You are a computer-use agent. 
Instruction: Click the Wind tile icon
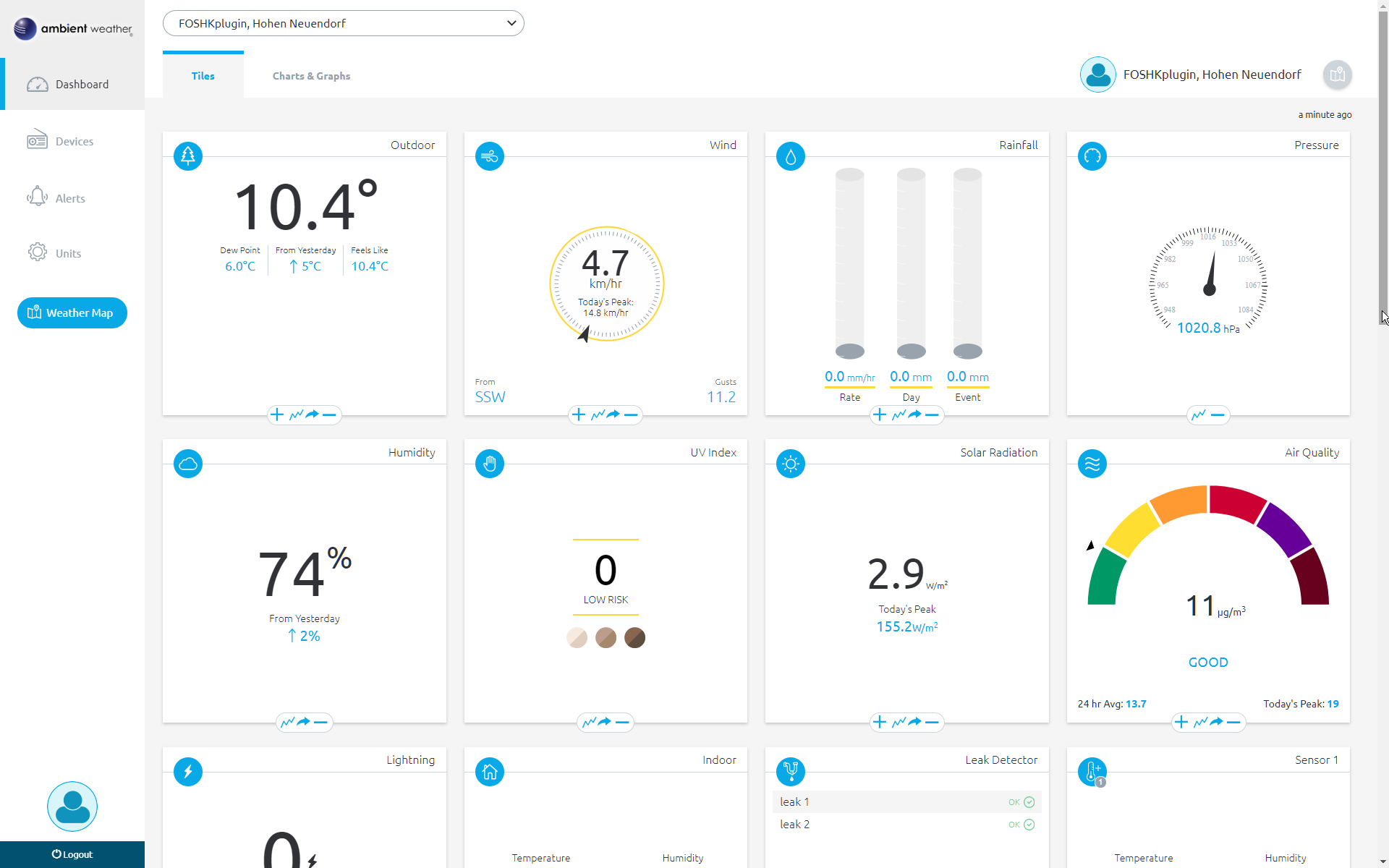pos(490,156)
